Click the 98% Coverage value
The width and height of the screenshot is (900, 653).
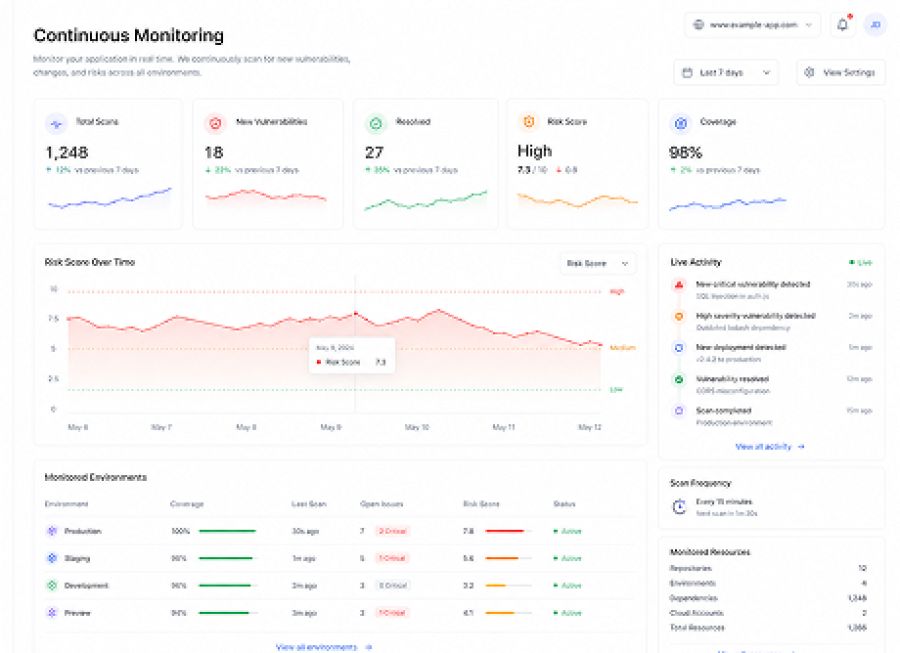pos(685,153)
